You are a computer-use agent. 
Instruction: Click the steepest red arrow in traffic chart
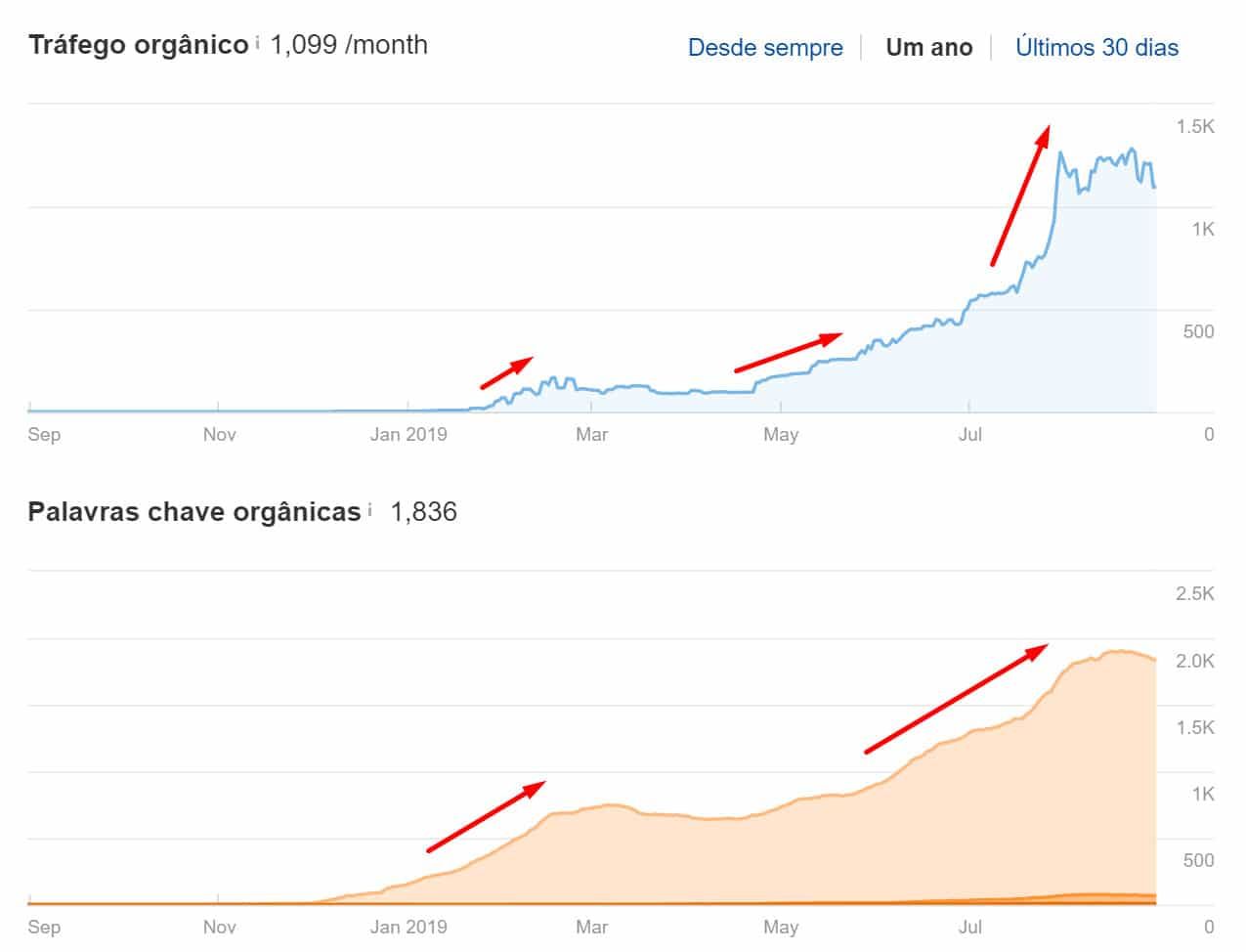(x=1020, y=195)
